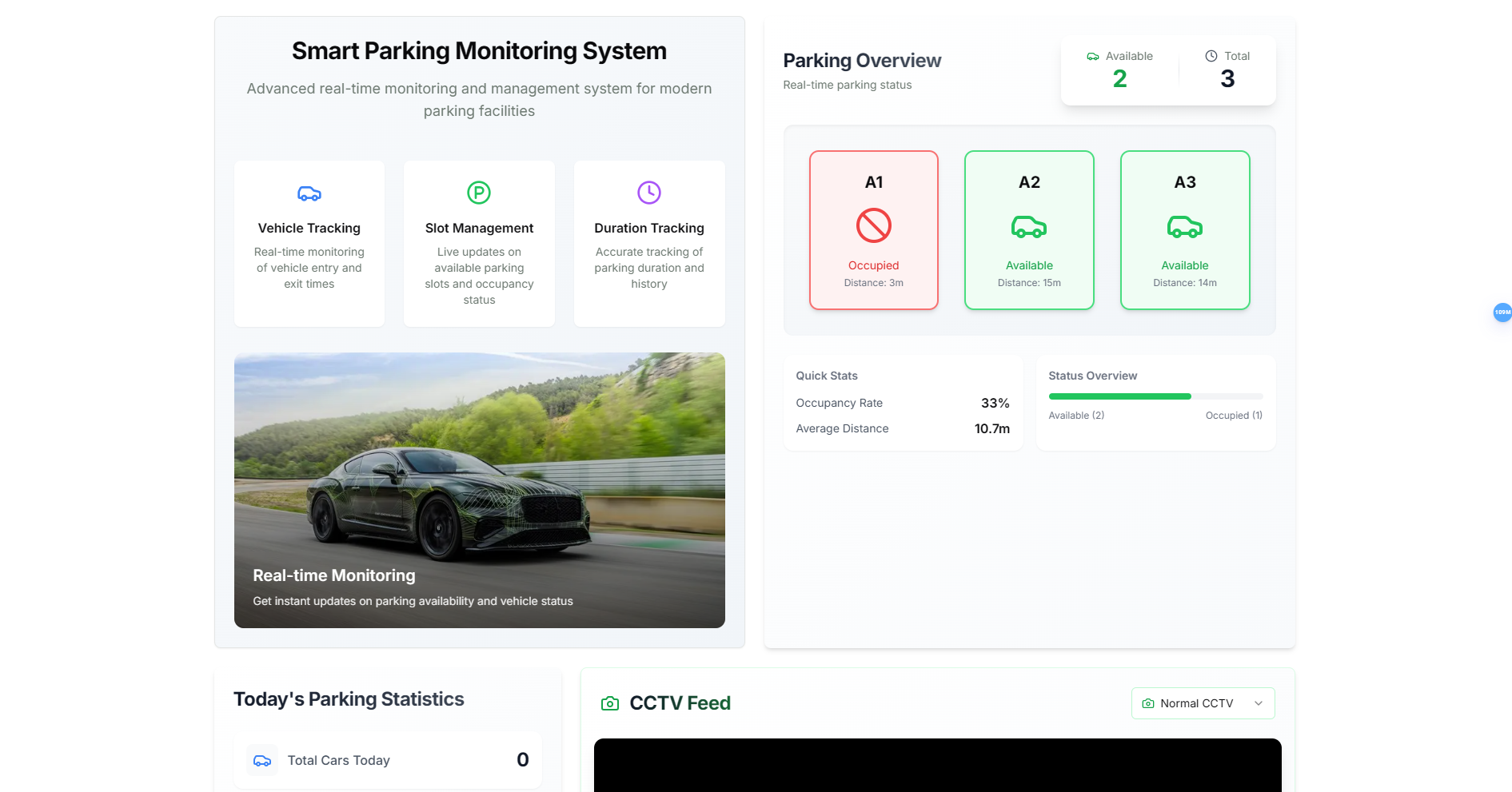This screenshot has height=792, width=1512.
Task: Click the clock icon beside Total count
Action: [1211, 56]
